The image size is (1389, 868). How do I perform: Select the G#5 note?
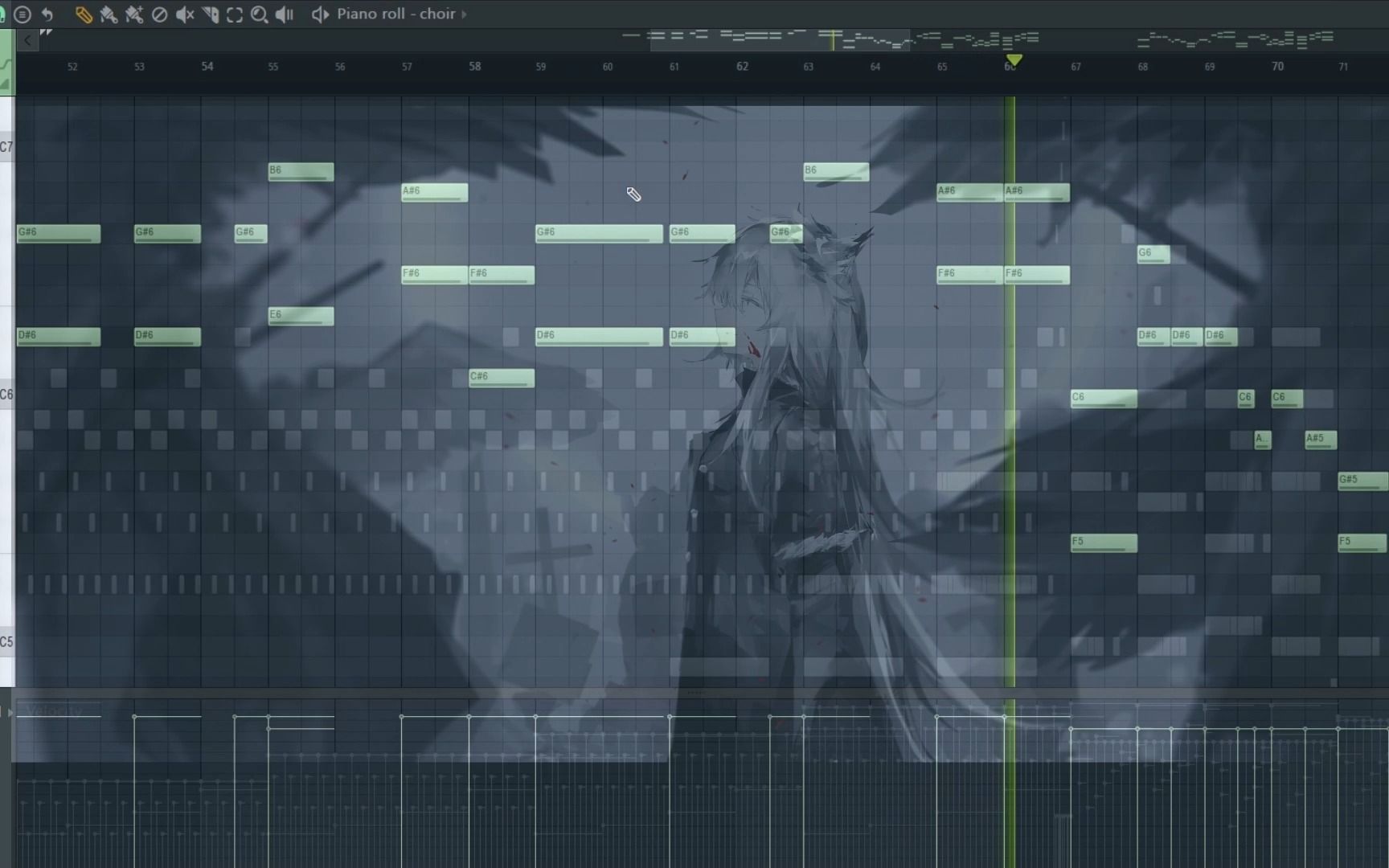tap(1362, 481)
